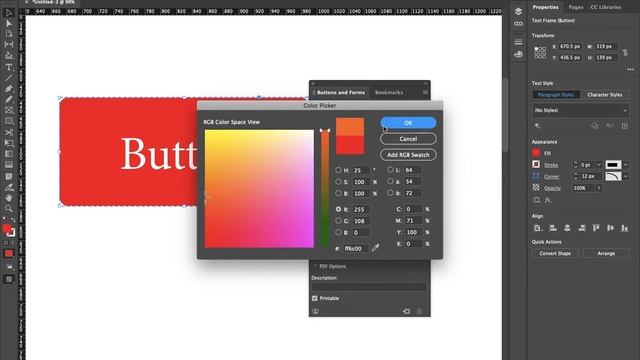Select the S saturation radio button
Image resolution: width=640 pixels, height=360 pixels.
[x=338, y=182]
